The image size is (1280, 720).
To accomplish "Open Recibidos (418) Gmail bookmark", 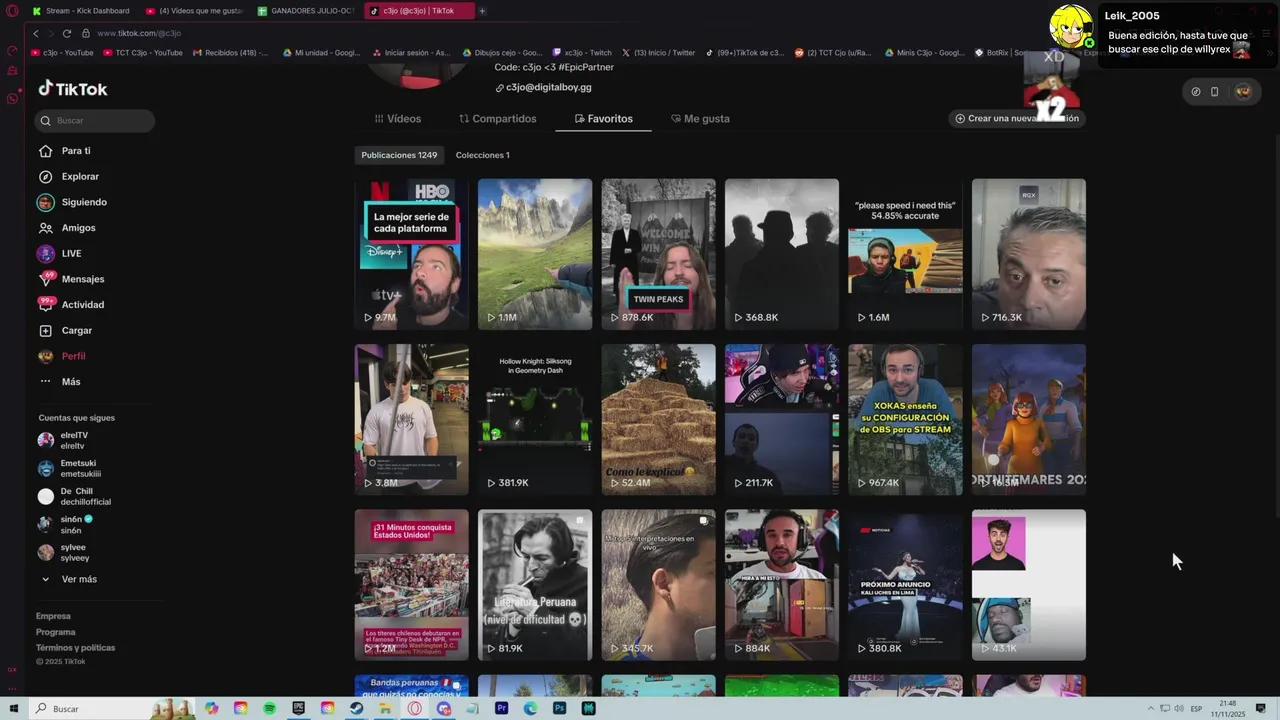I will [230, 53].
